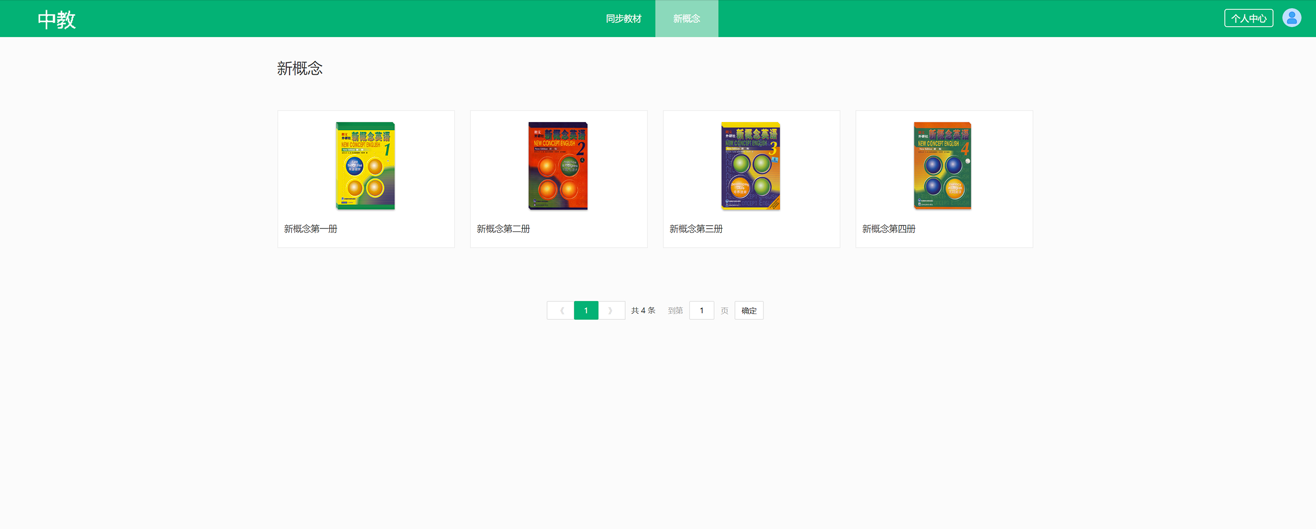This screenshot has width=1316, height=529.
Task: Open 新概念第二册 book cover image
Action: coord(558,166)
